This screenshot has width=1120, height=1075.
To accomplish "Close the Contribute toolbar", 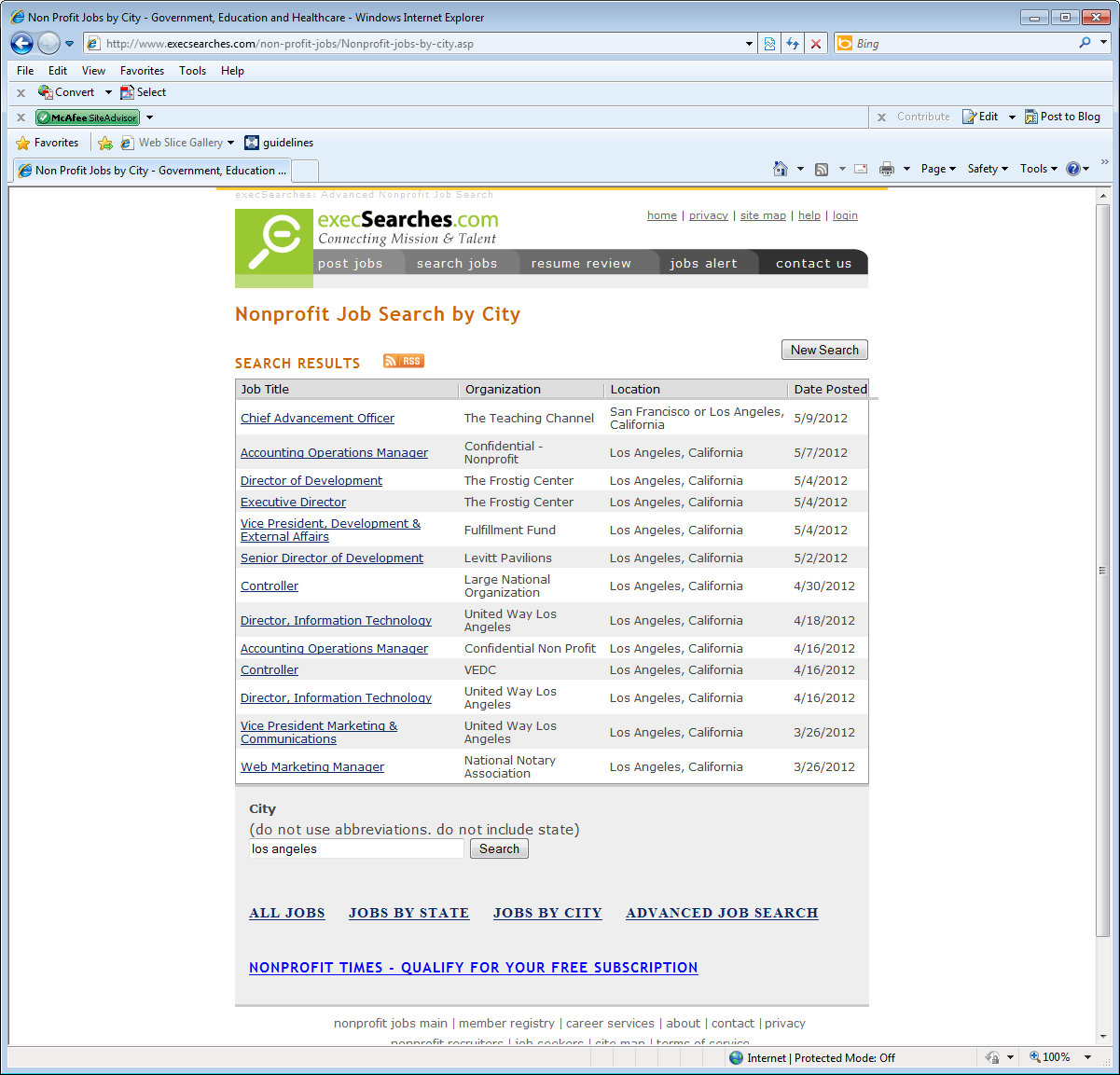I will (x=881, y=117).
